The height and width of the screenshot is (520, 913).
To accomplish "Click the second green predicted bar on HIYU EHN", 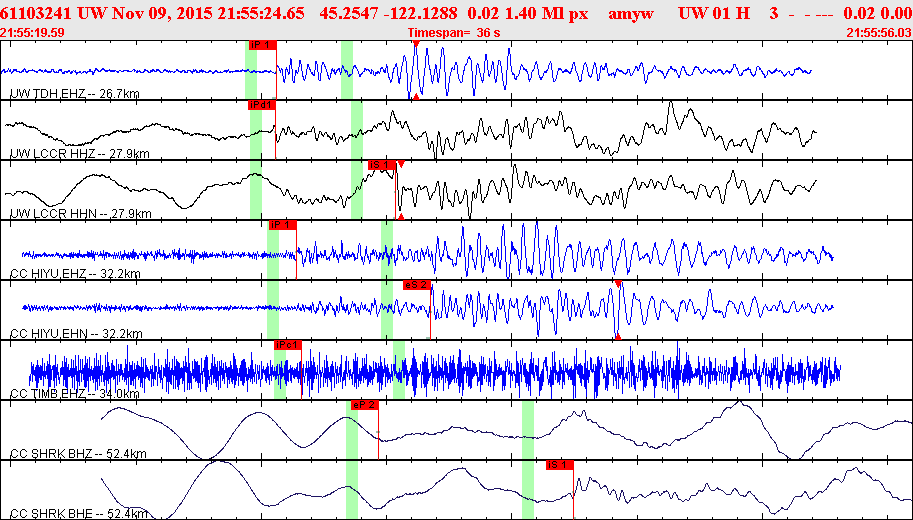I will [387, 310].
